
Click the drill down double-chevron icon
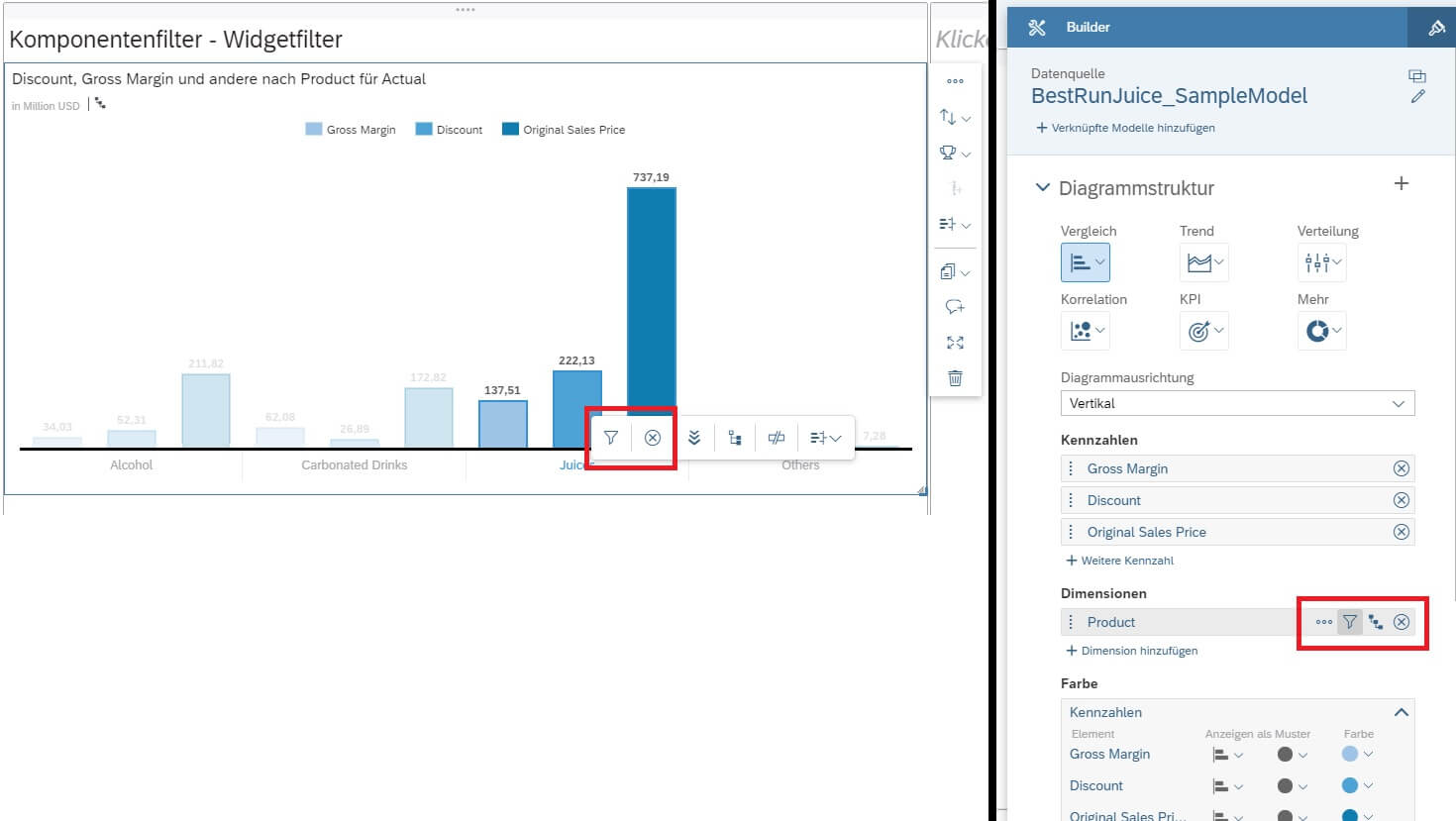pos(694,438)
